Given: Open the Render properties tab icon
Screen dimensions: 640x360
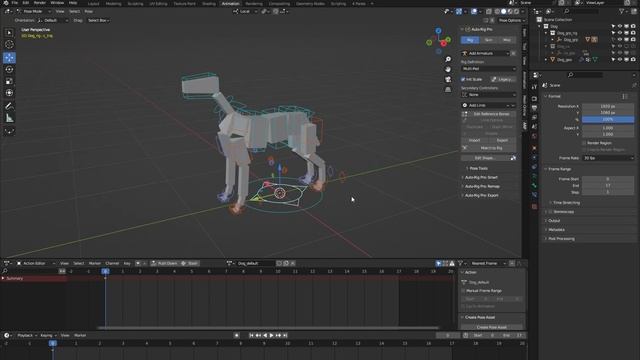Looking at the screenshot, I should [534, 98].
